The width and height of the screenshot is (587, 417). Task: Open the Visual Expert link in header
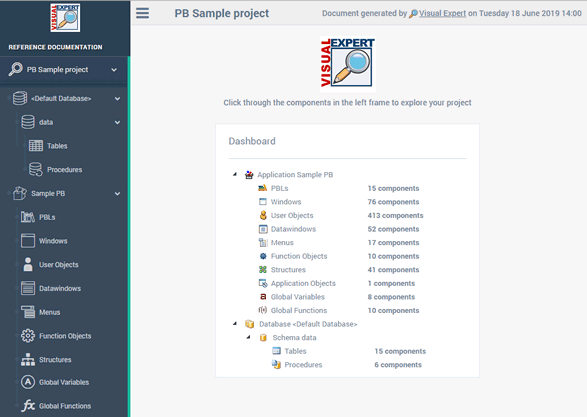point(442,13)
